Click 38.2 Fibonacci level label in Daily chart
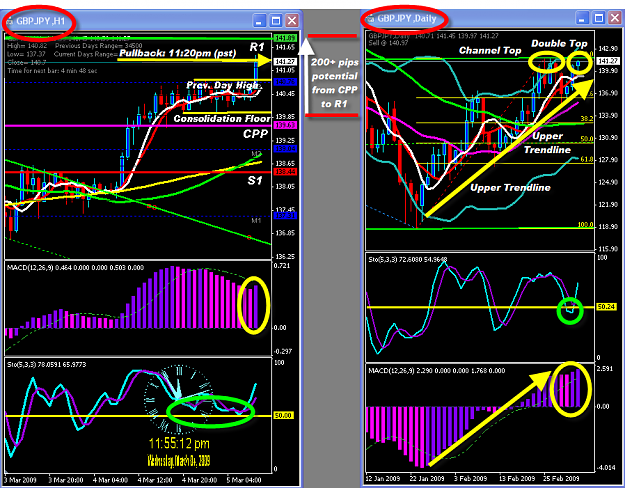The image size is (625, 488). (586, 118)
